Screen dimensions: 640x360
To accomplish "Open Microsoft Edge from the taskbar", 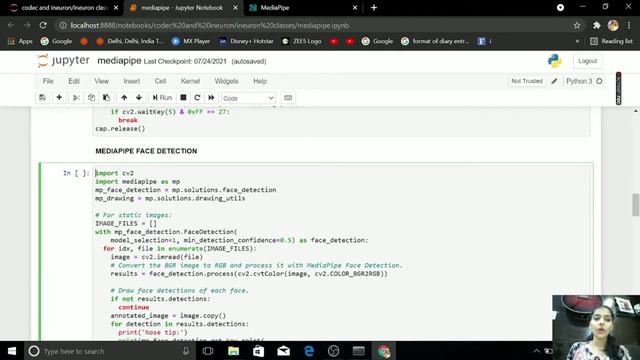I will 309,351.
